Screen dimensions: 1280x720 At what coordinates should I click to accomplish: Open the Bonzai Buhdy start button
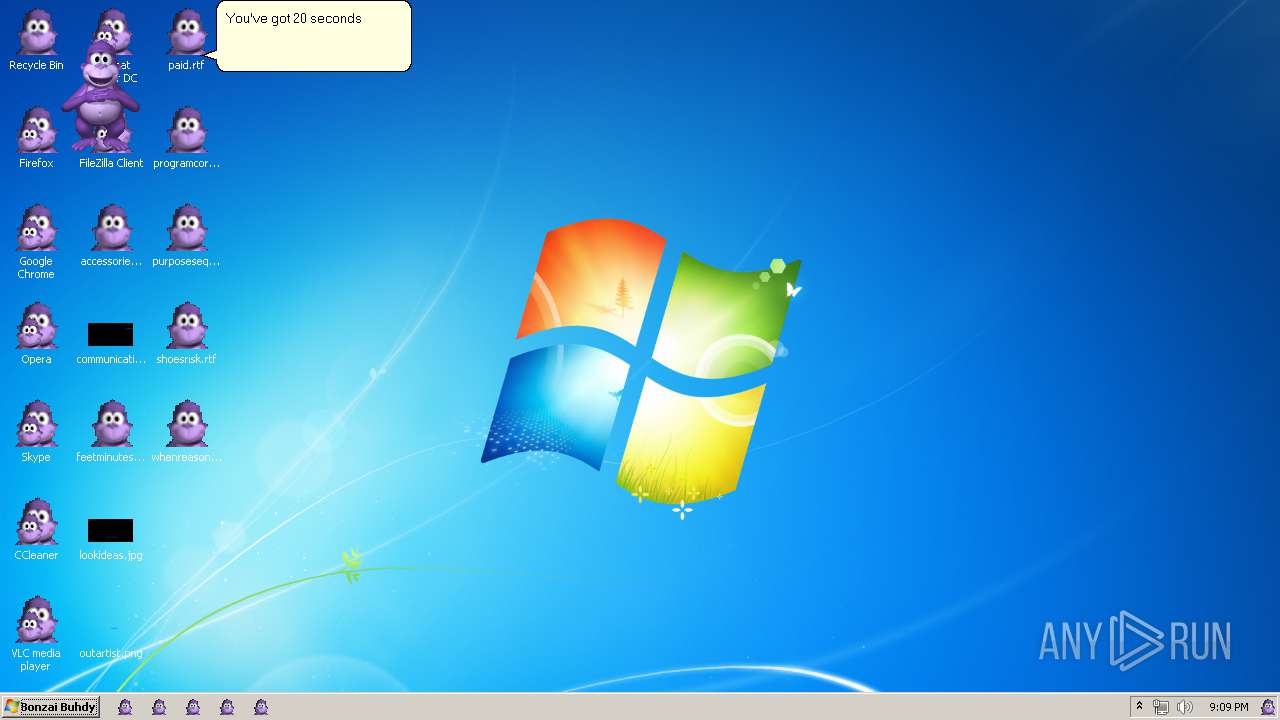[x=50, y=707]
